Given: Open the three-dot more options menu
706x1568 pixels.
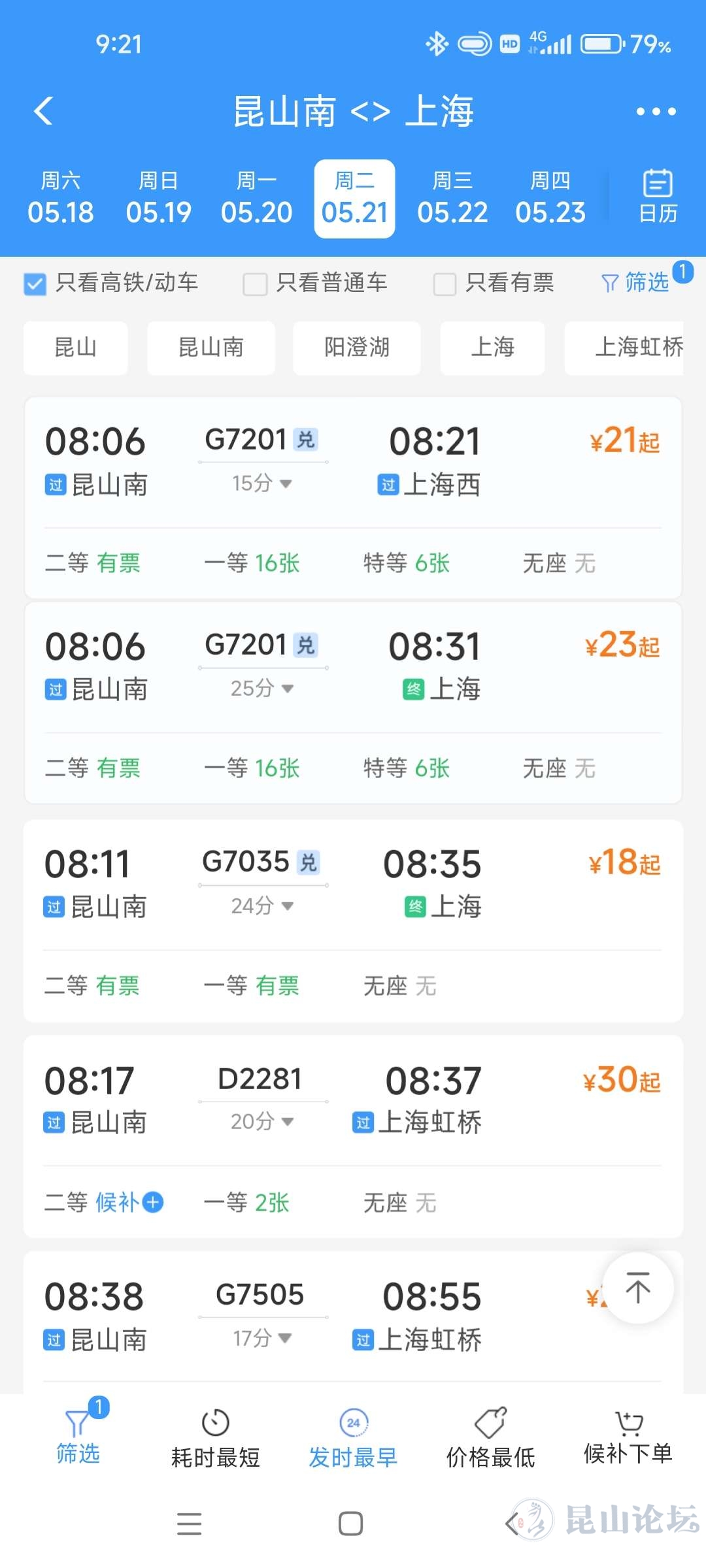Looking at the screenshot, I should [656, 112].
